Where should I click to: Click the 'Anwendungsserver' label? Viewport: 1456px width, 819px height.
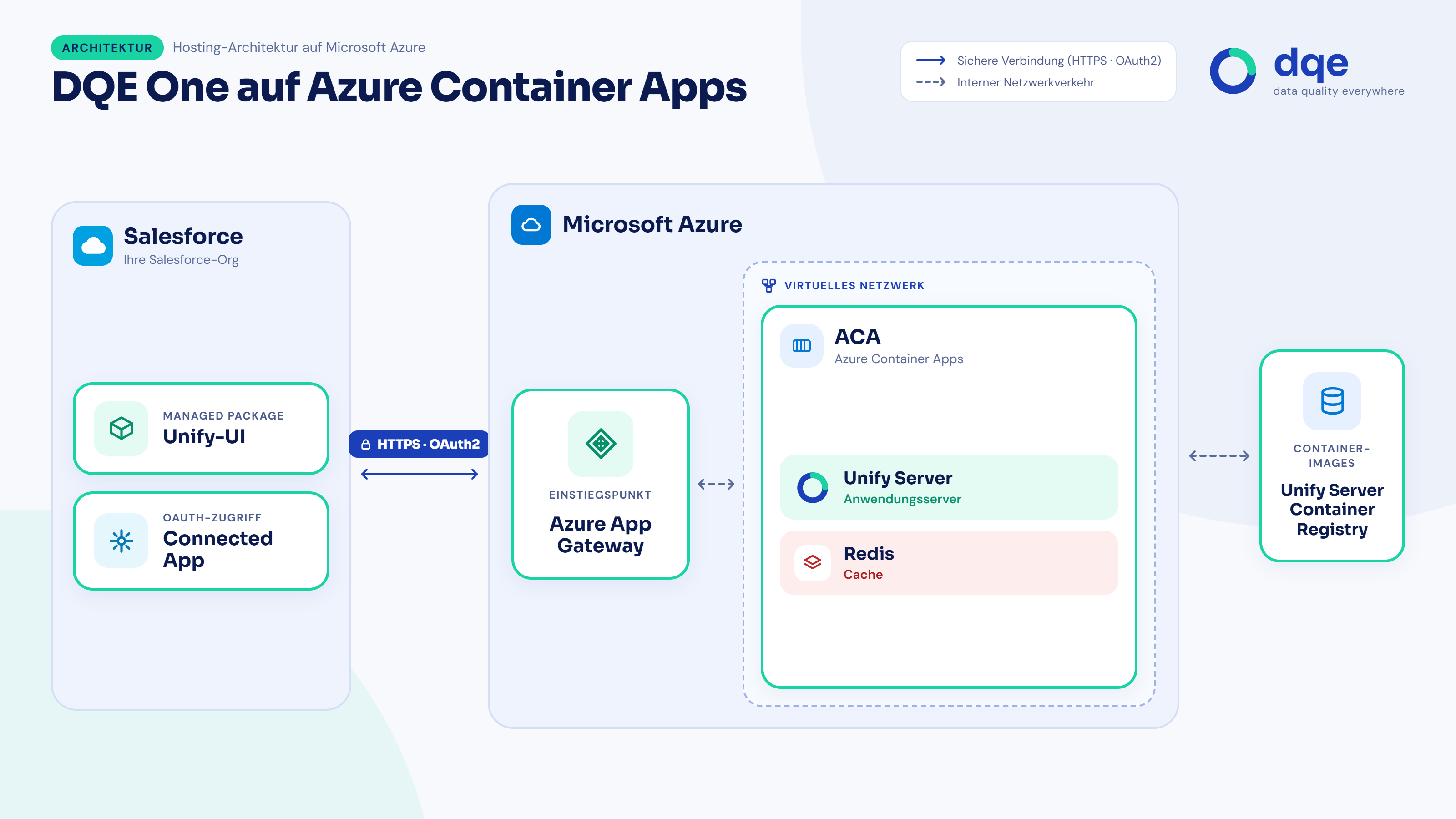[x=902, y=499]
